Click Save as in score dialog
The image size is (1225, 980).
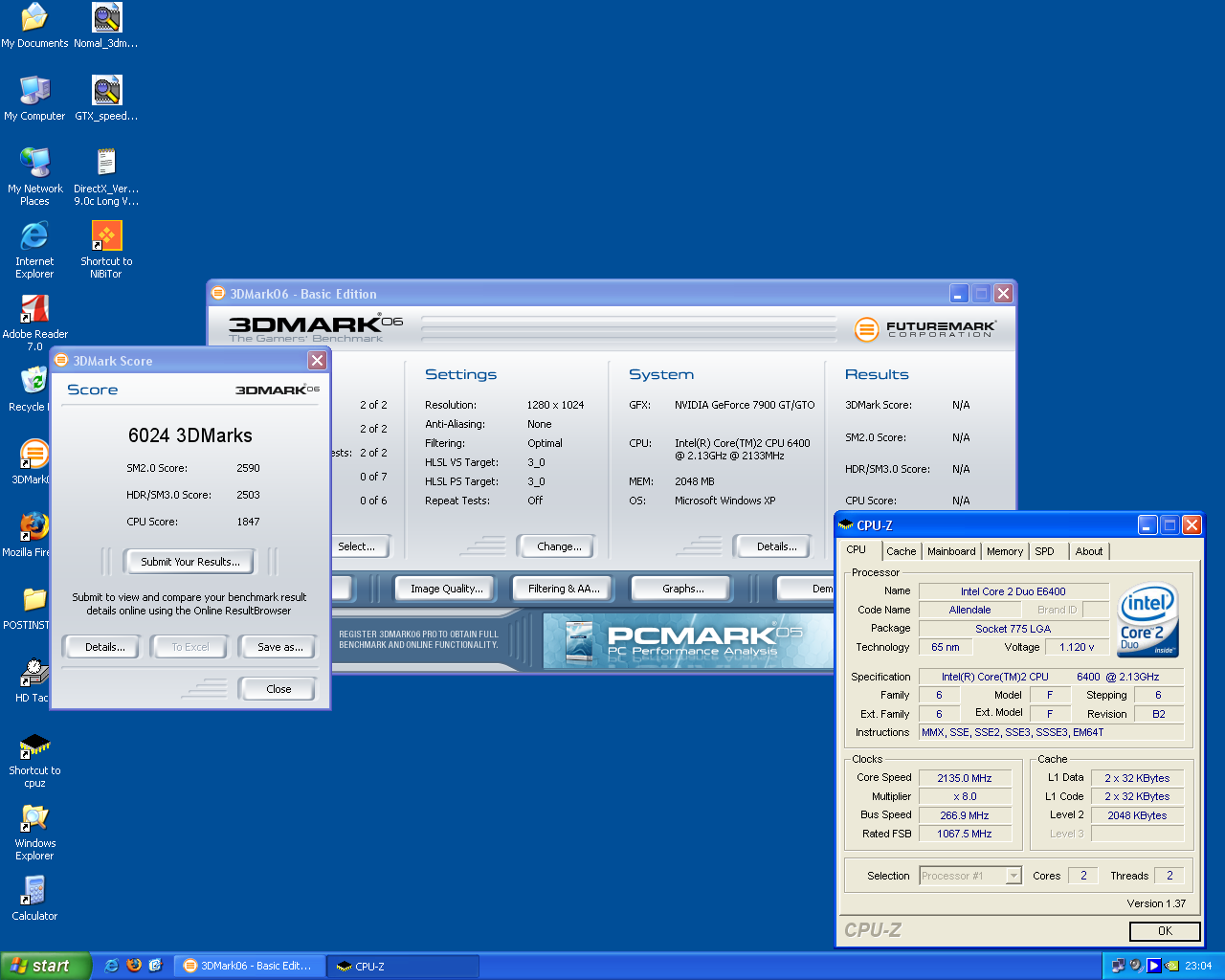pos(279,647)
